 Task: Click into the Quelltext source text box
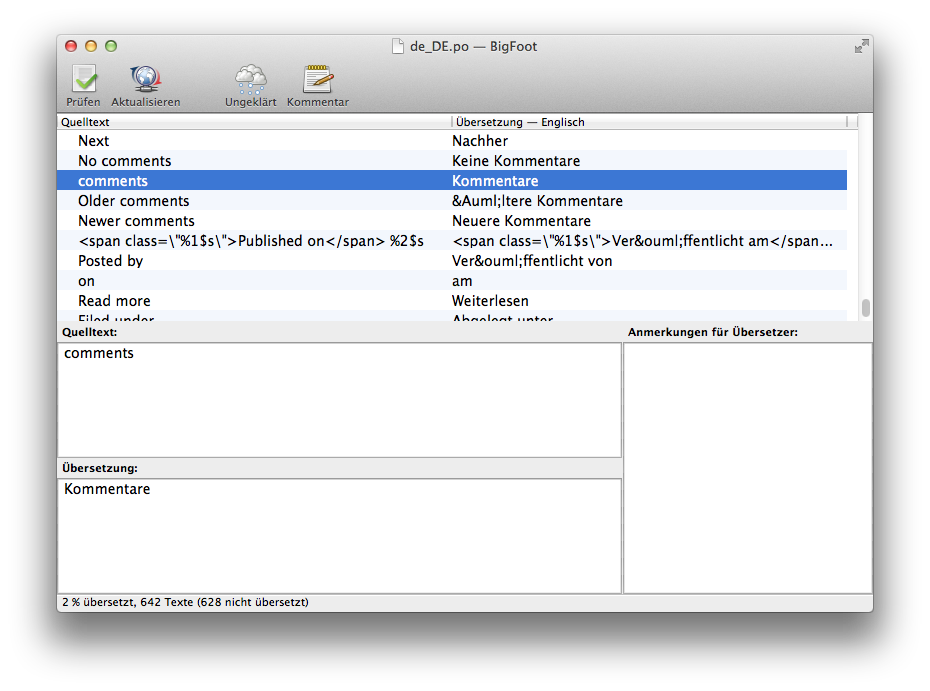click(339, 400)
